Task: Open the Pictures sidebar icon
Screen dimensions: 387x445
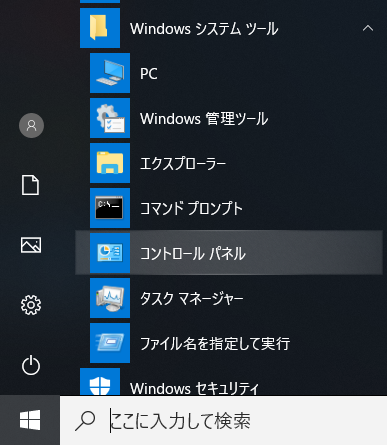Action: pyautogui.click(x=31, y=245)
